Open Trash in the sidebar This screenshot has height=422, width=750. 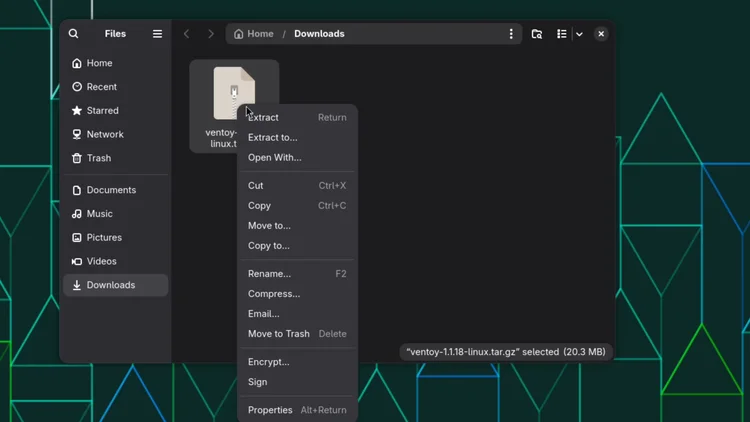pyautogui.click(x=115, y=158)
